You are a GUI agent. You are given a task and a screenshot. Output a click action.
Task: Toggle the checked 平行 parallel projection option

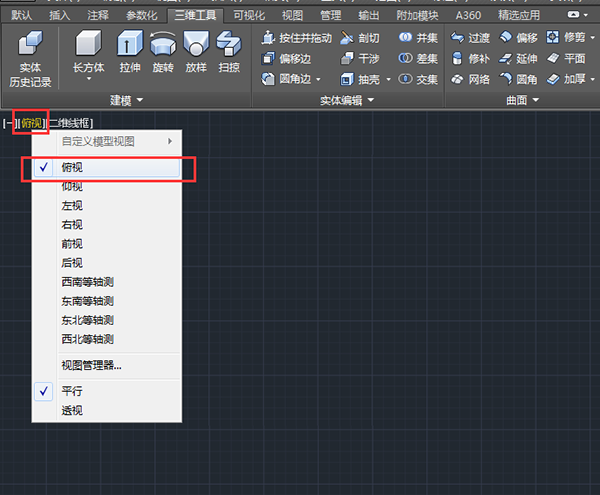pos(107,391)
